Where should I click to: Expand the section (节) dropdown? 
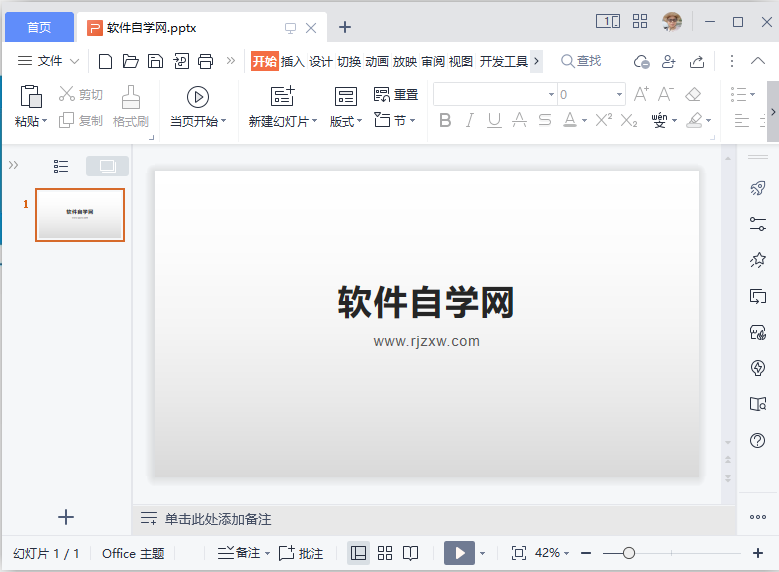(412, 121)
